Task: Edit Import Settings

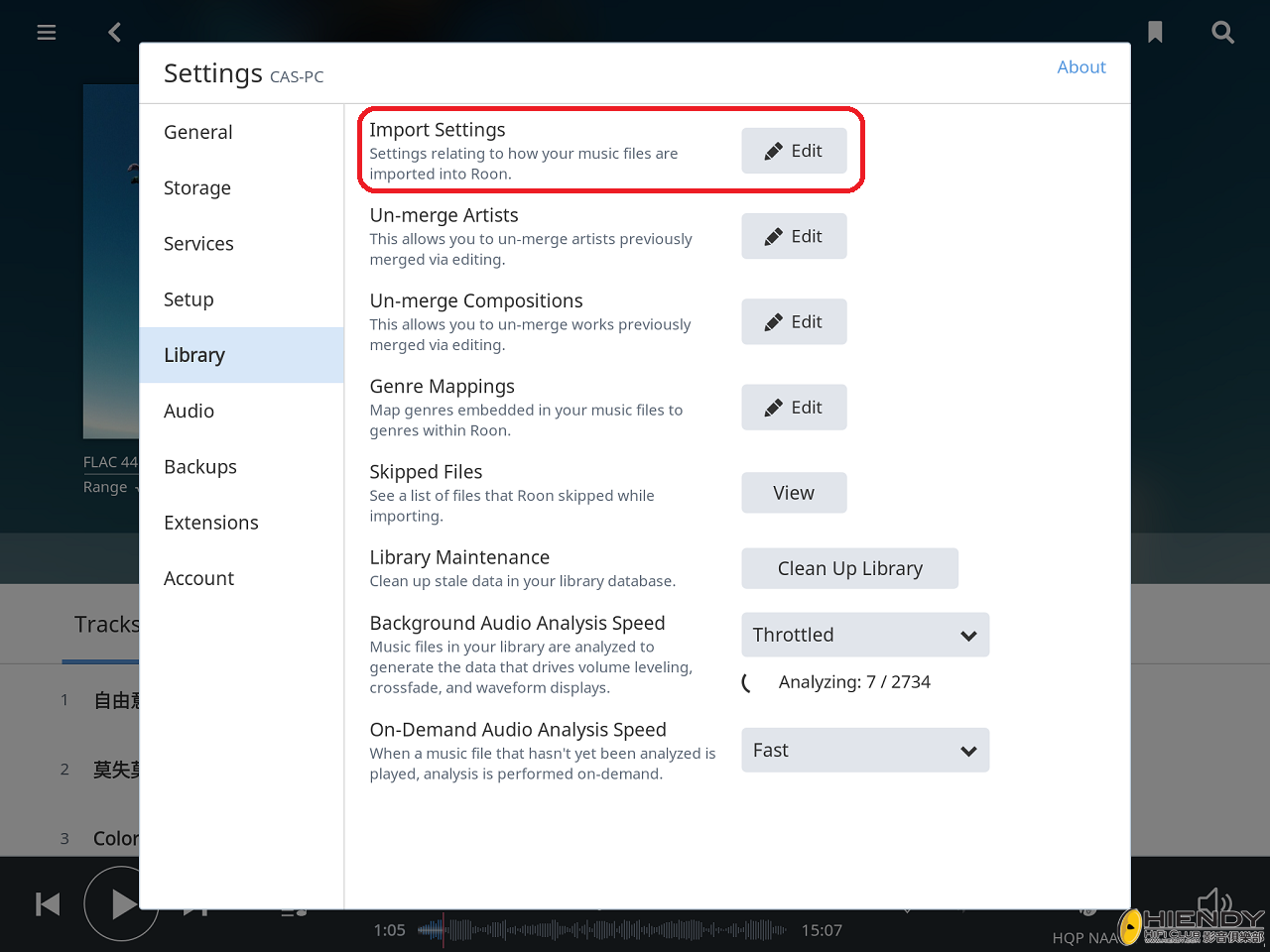Action: 794,151
